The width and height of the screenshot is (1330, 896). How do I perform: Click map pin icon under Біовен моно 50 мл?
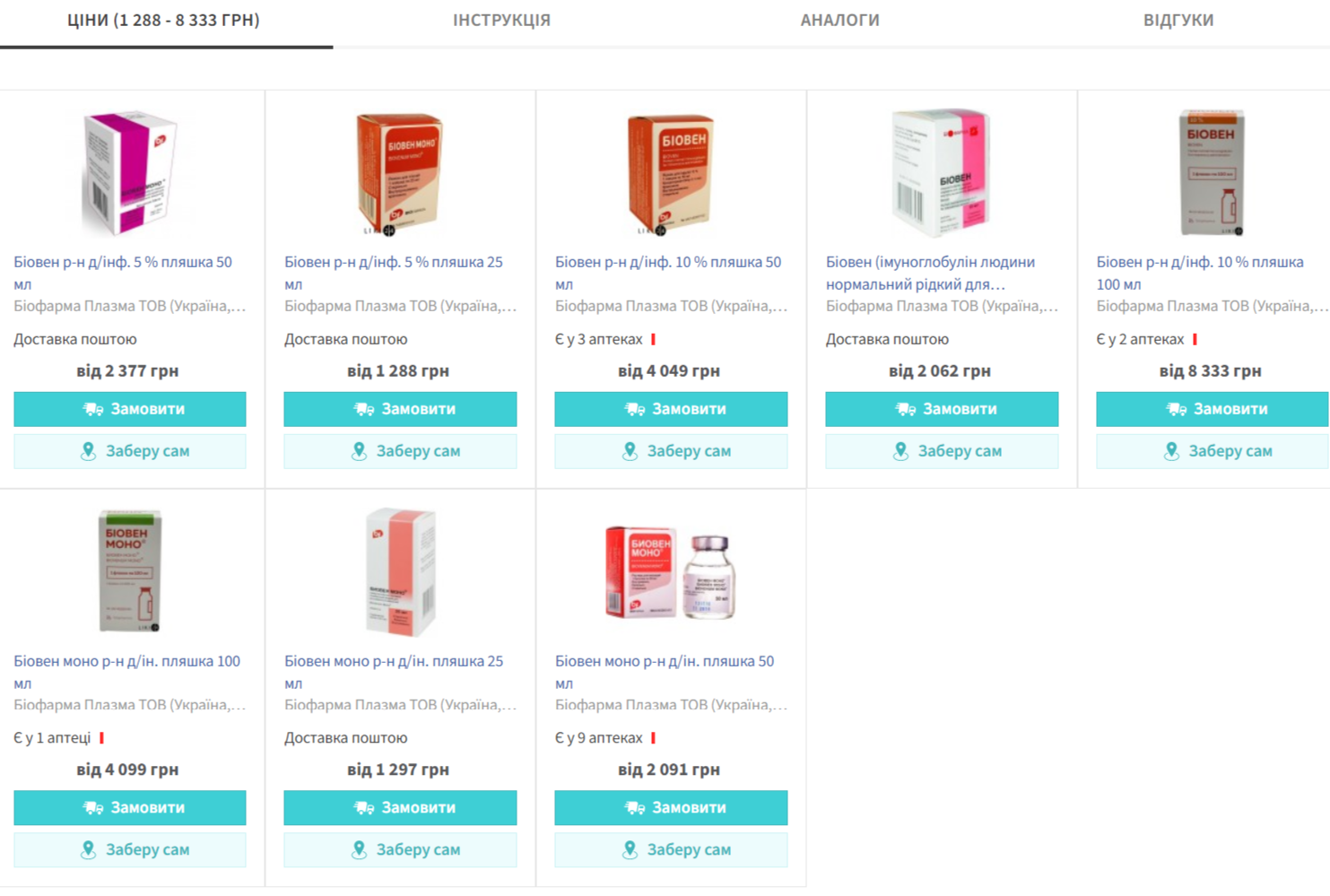(x=630, y=849)
